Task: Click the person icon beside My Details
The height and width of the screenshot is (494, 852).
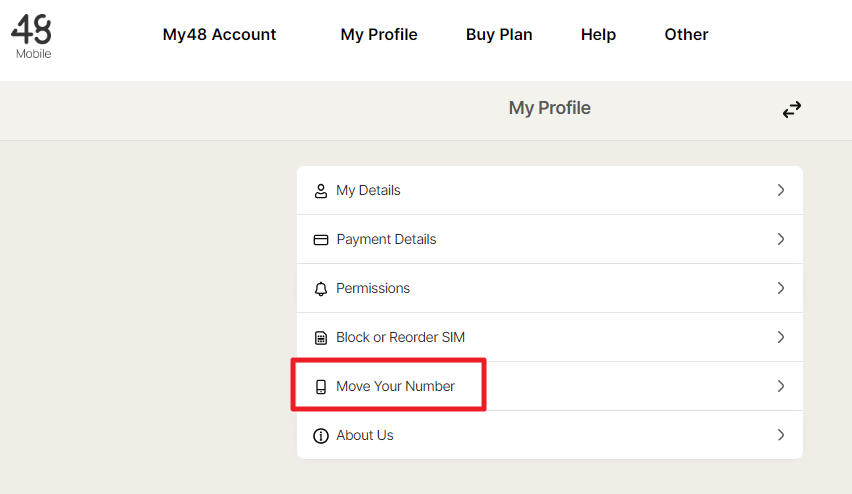Action: point(321,191)
